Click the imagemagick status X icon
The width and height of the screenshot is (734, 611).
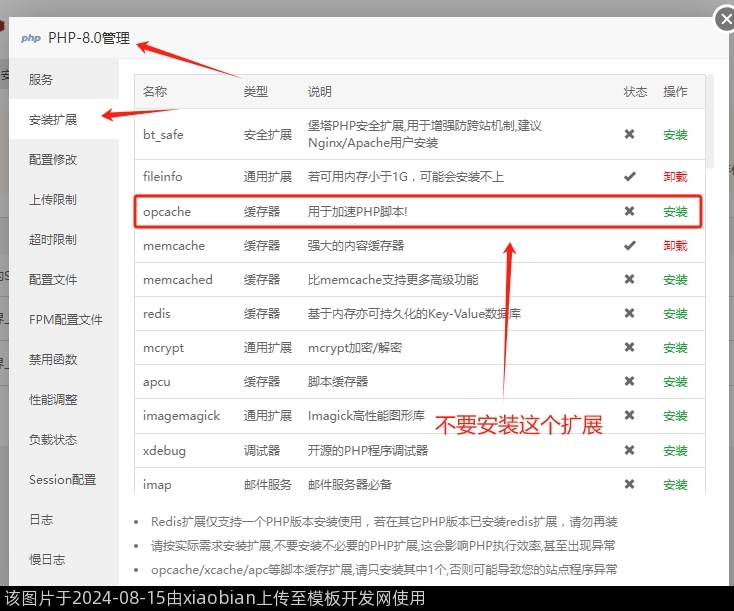click(x=629, y=415)
